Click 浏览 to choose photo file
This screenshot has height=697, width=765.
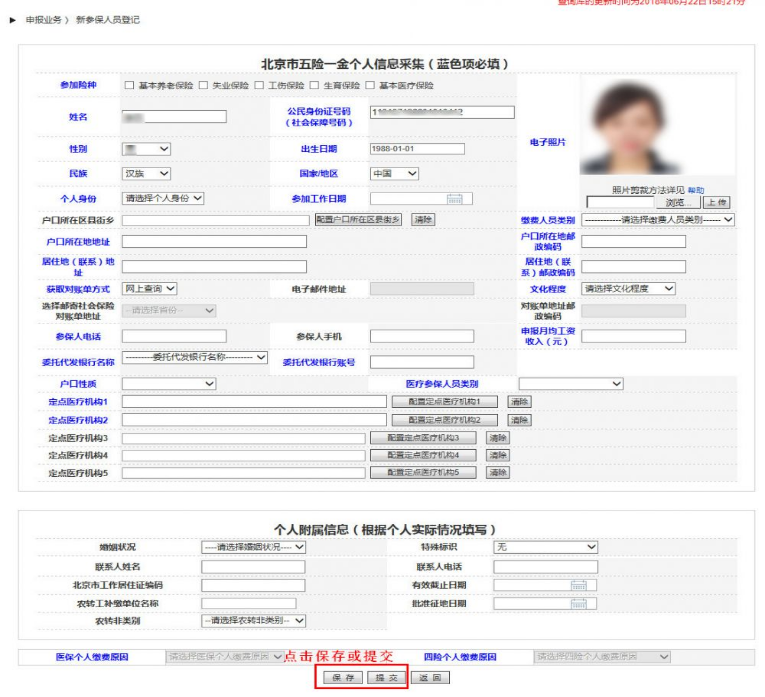click(x=677, y=203)
